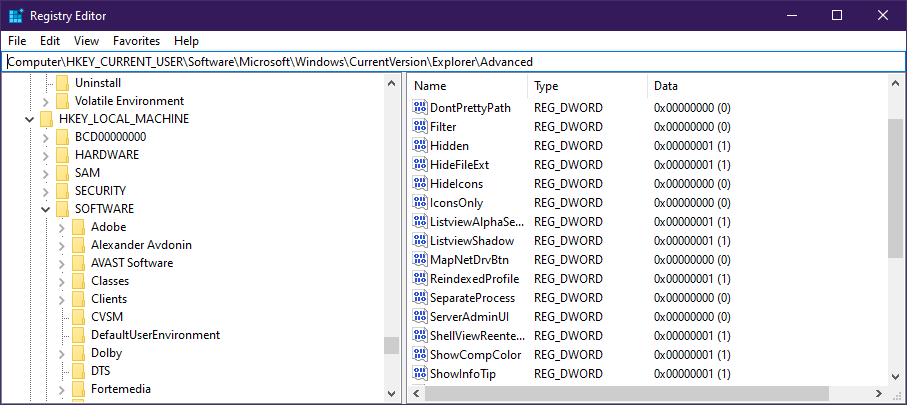Viewport: 907px width, 405px height.
Task: Click the Registry Editor title bar icon
Action: (15, 15)
